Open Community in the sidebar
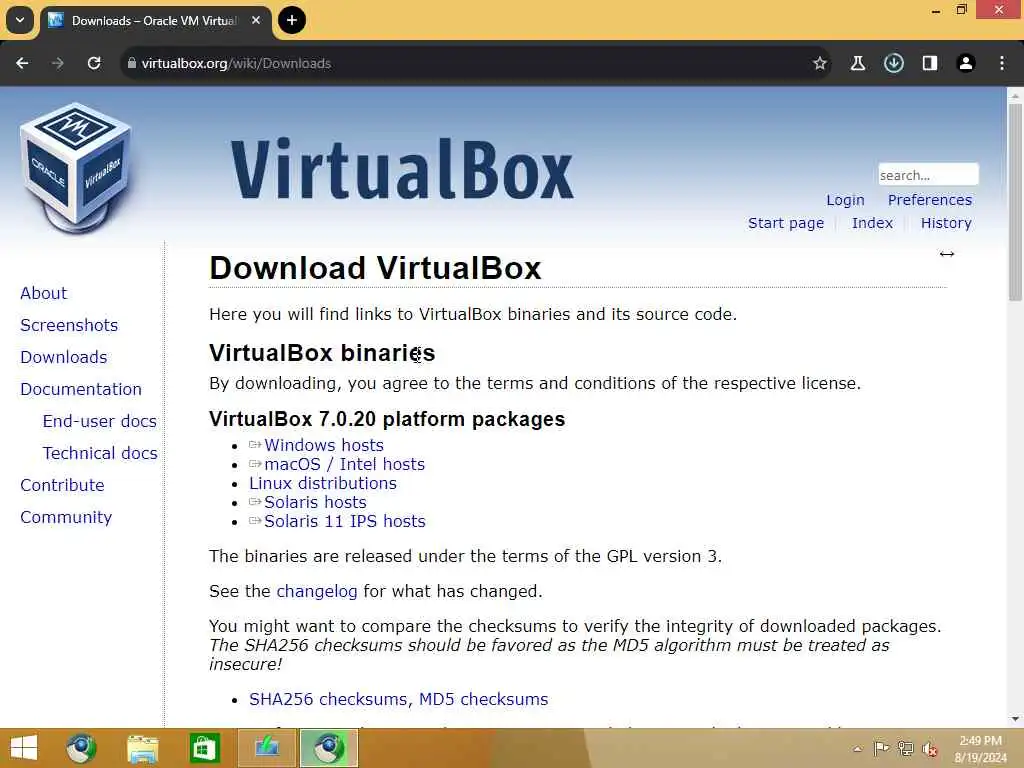 [x=66, y=517]
